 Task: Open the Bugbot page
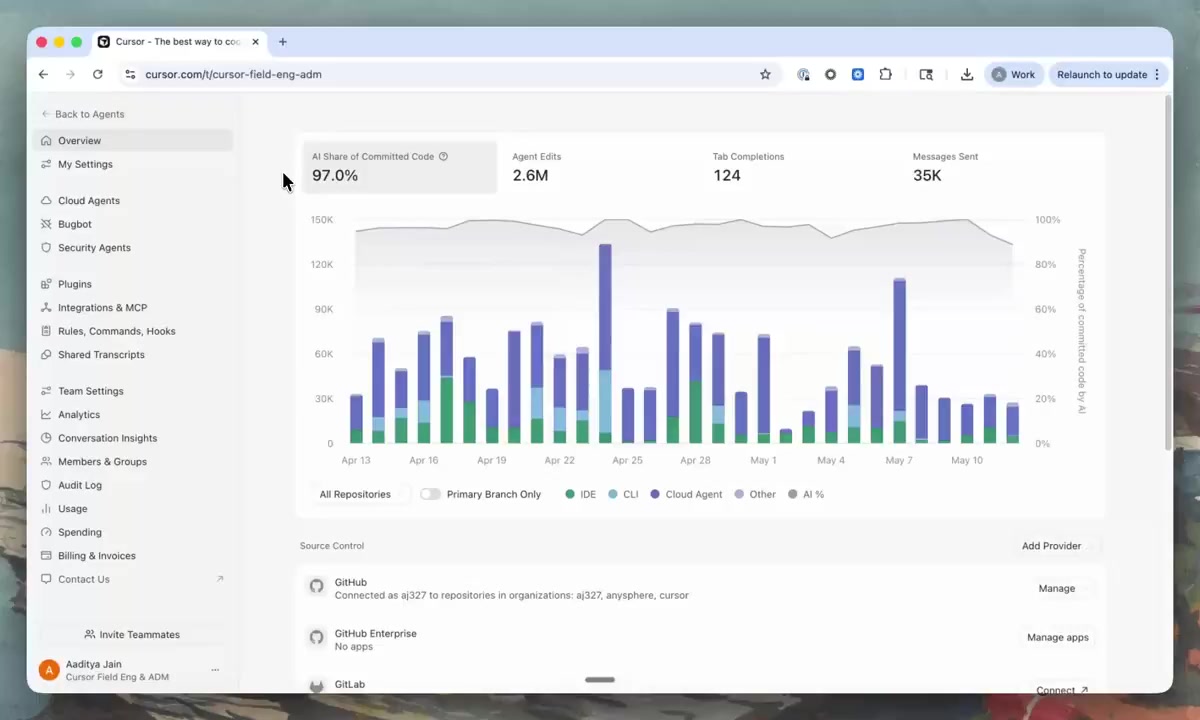click(134, 224)
